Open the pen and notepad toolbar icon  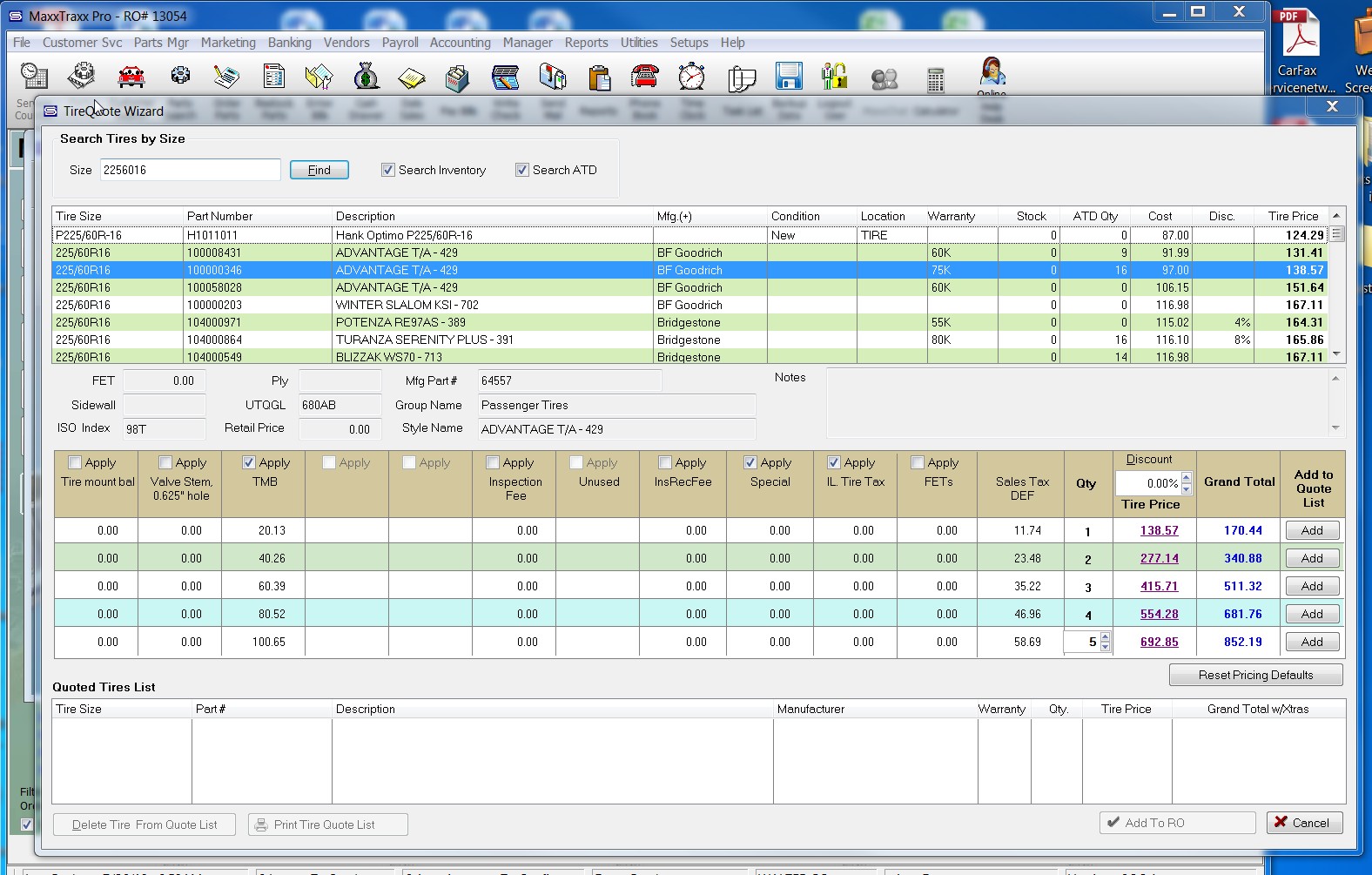coord(226,77)
